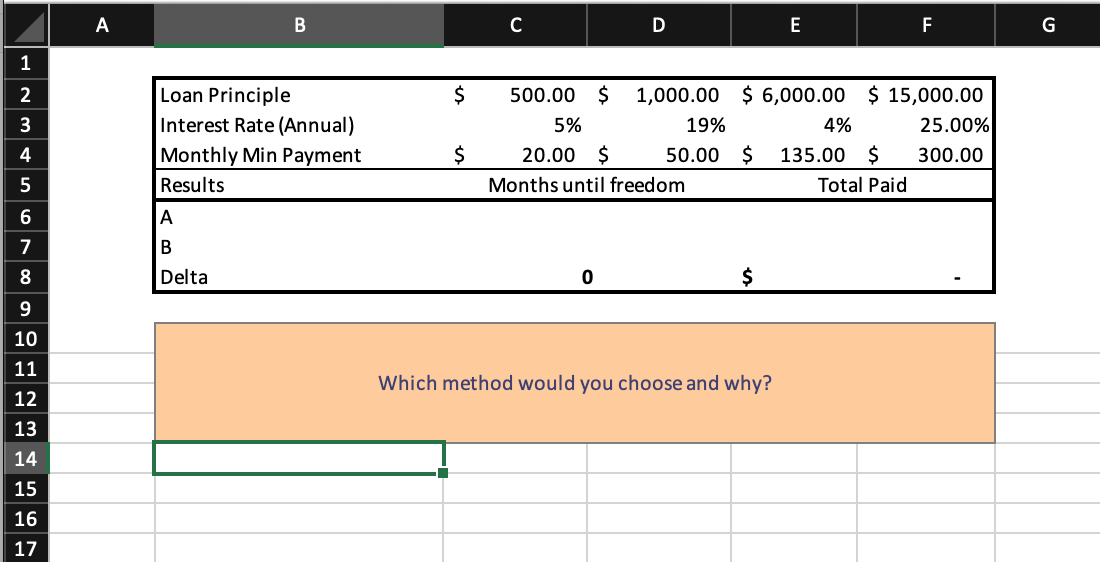
Task: Select column A header
Action: [x=102, y=25]
